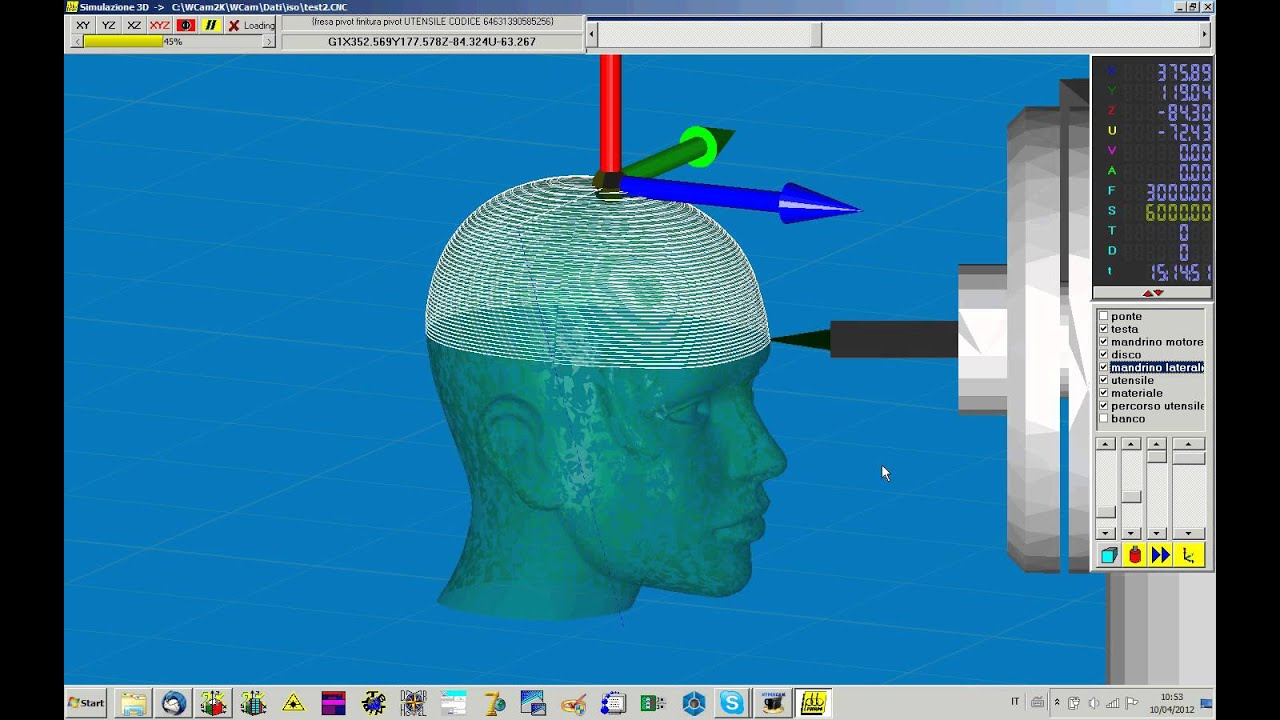The width and height of the screenshot is (1280, 720).
Task: Open the blue hexagon app on taskbar
Action: click(x=693, y=703)
